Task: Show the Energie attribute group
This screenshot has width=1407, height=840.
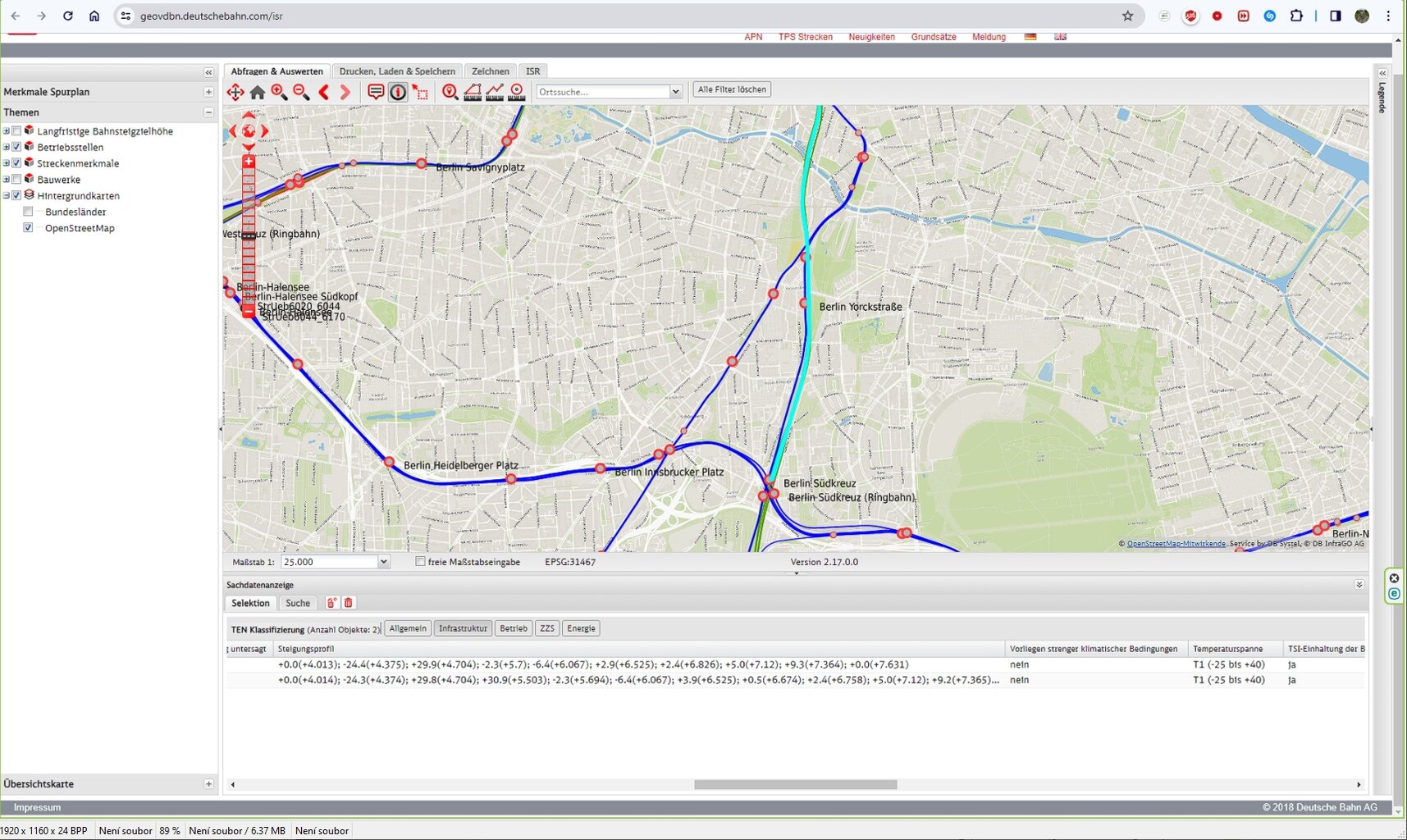Action: pos(581,628)
